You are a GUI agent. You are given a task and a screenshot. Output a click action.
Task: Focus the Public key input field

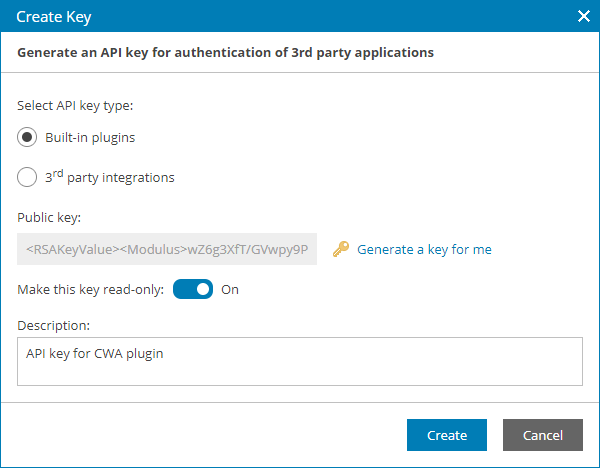pyautogui.click(x=167, y=250)
